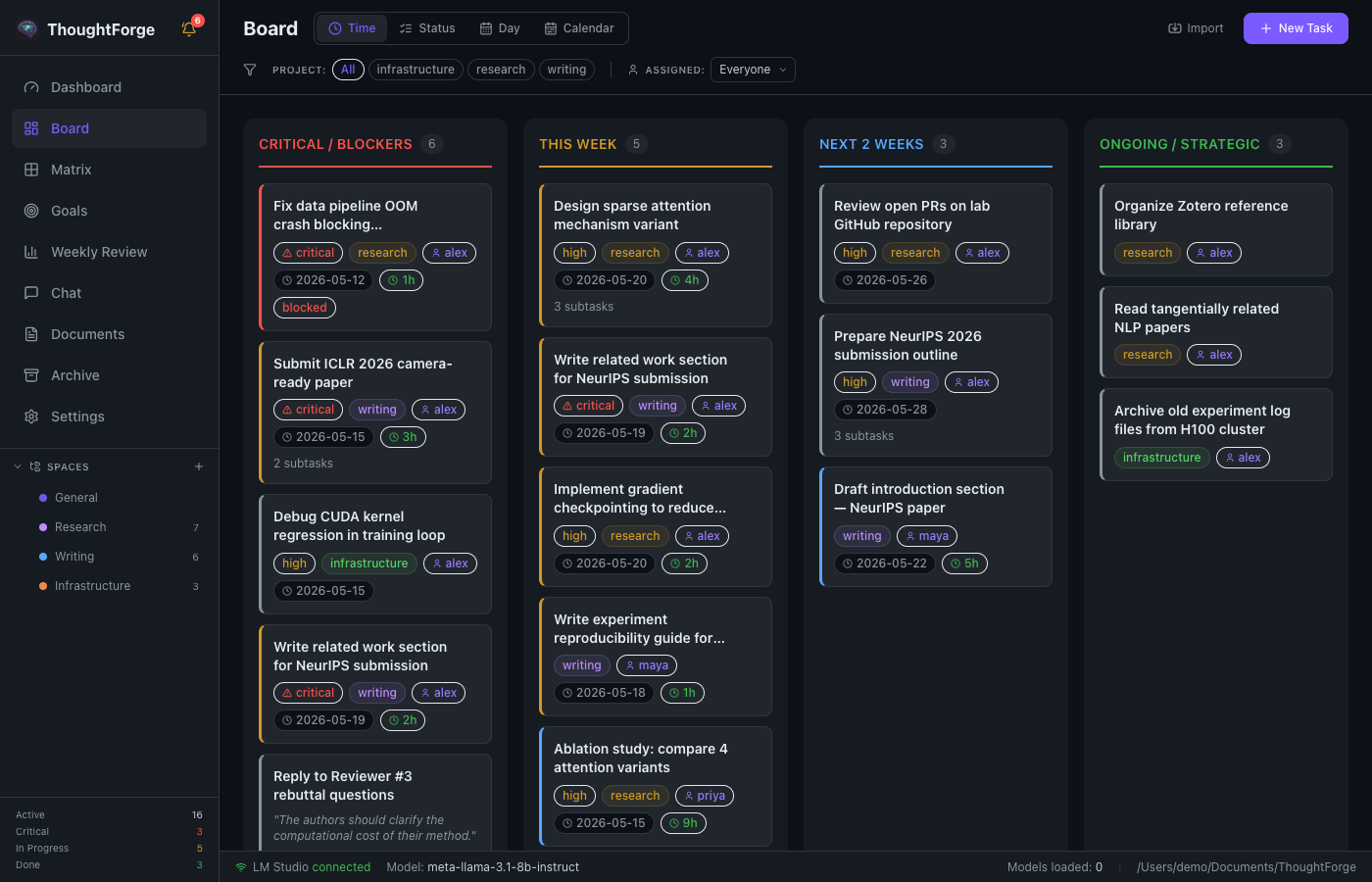Open Weekly Review in sidebar

[109, 252]
